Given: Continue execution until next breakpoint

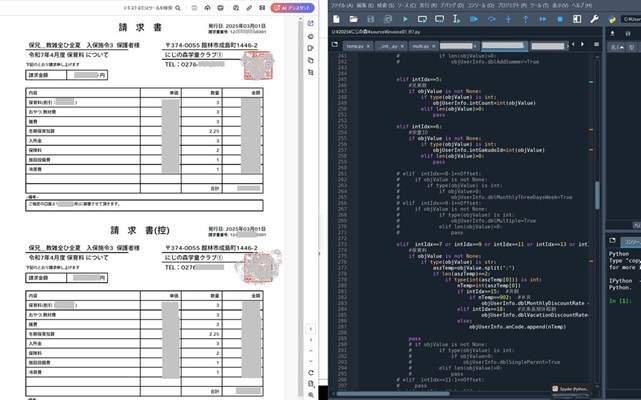Looking at the screenshot, I should [x=543, y=19].
